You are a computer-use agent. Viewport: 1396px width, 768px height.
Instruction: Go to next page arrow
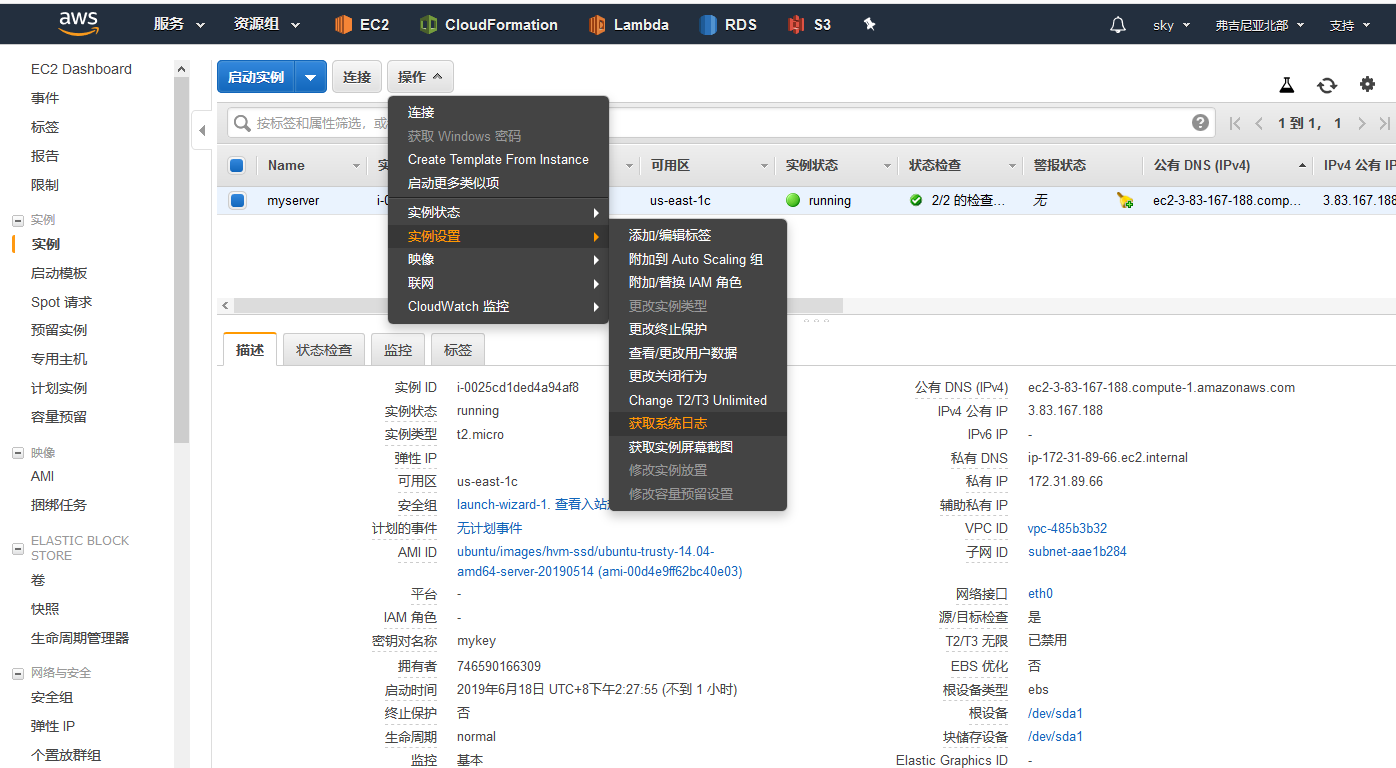pos(1362,124)
